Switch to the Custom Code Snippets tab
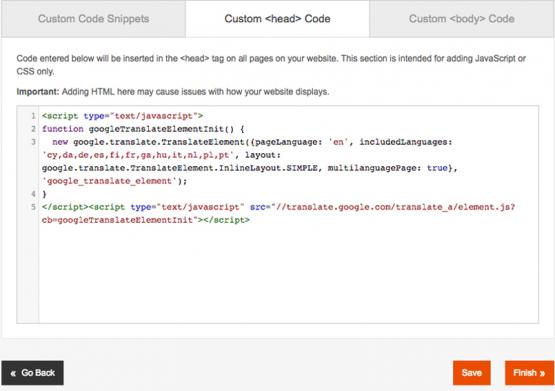The width and height of the screenshot is (555, 391). click(x=93, y=19)
